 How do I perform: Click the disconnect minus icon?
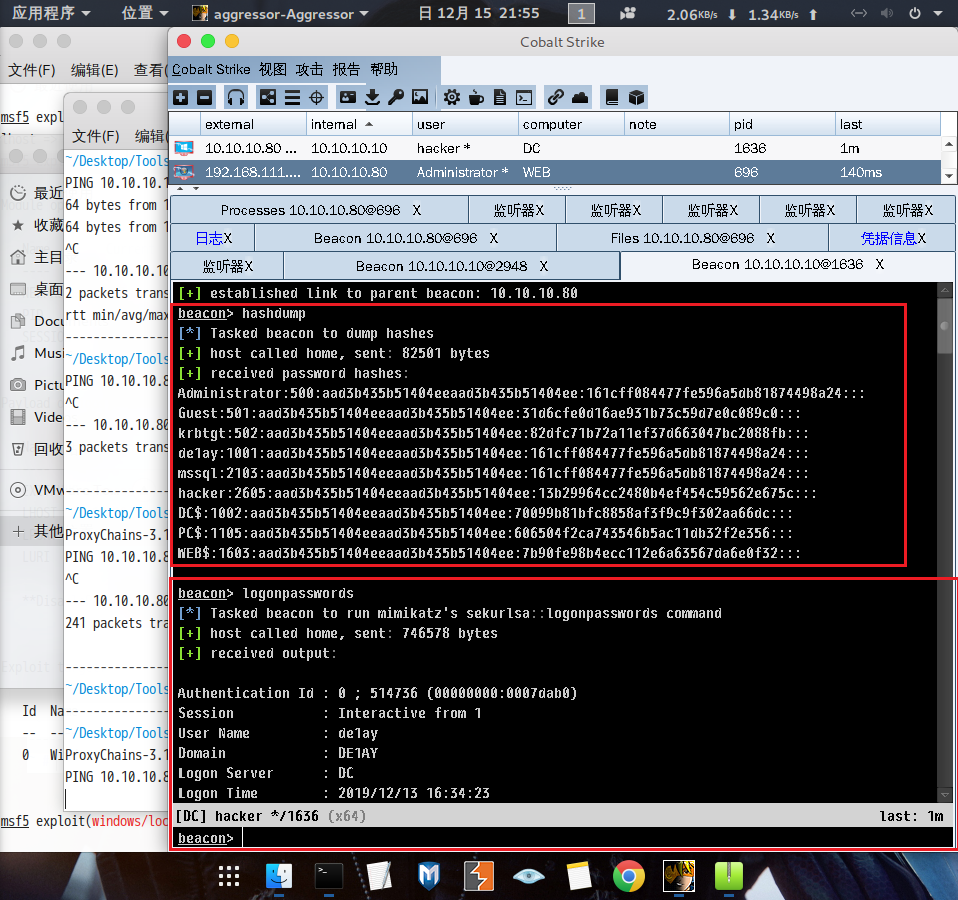[x=205, y=97]
